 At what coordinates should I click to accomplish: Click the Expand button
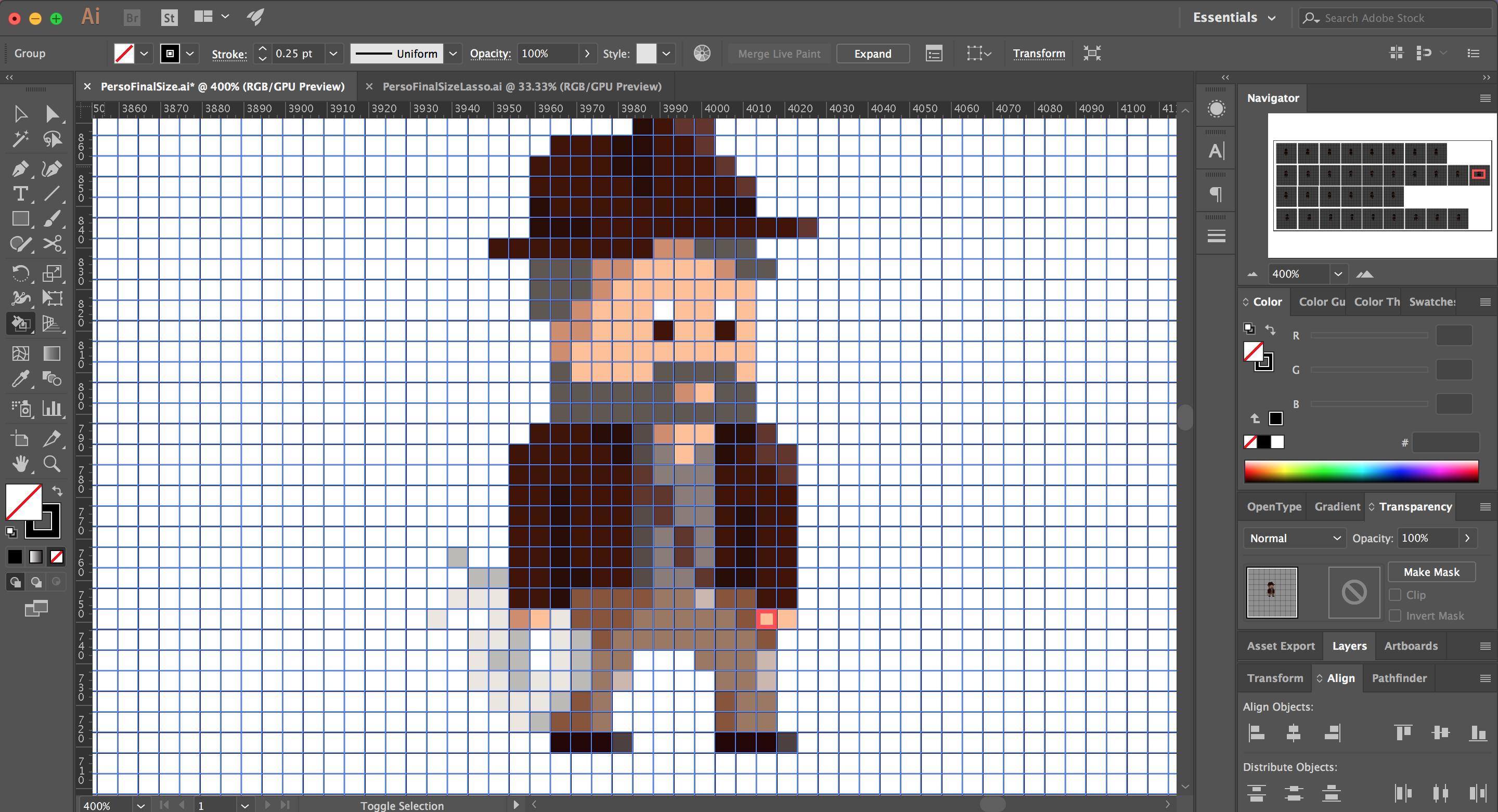coord(872,54)
